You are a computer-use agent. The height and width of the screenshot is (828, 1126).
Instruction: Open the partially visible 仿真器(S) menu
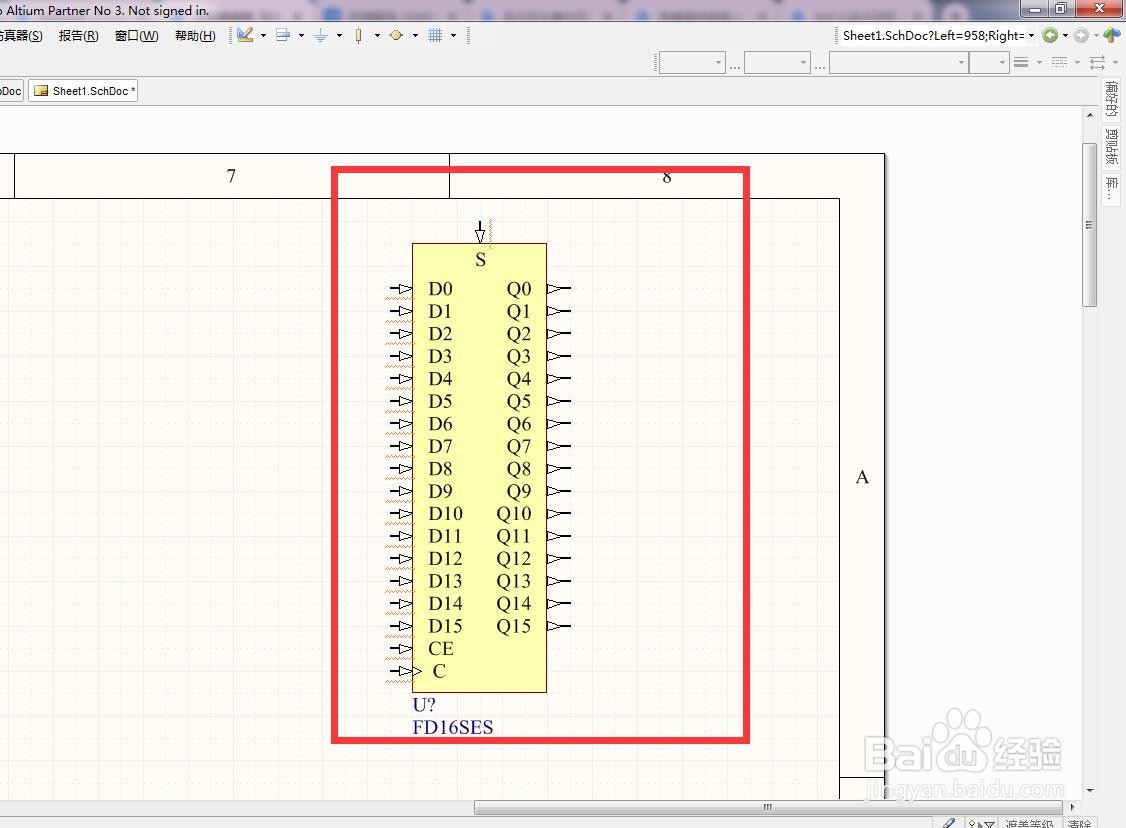pyautogui.click(x=21, y=35)
